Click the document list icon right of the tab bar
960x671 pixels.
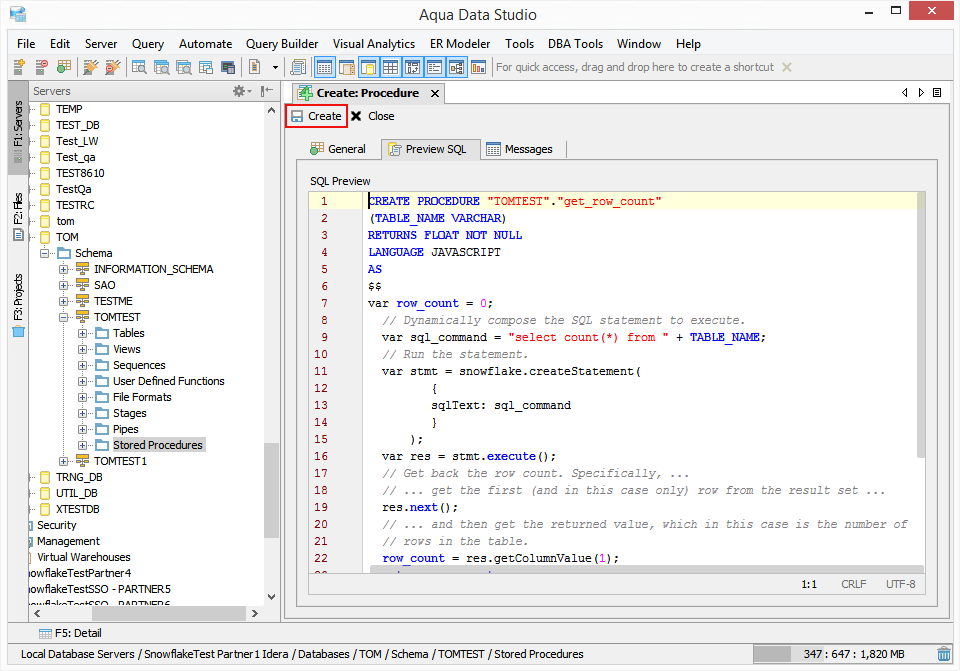pos(937,92)
